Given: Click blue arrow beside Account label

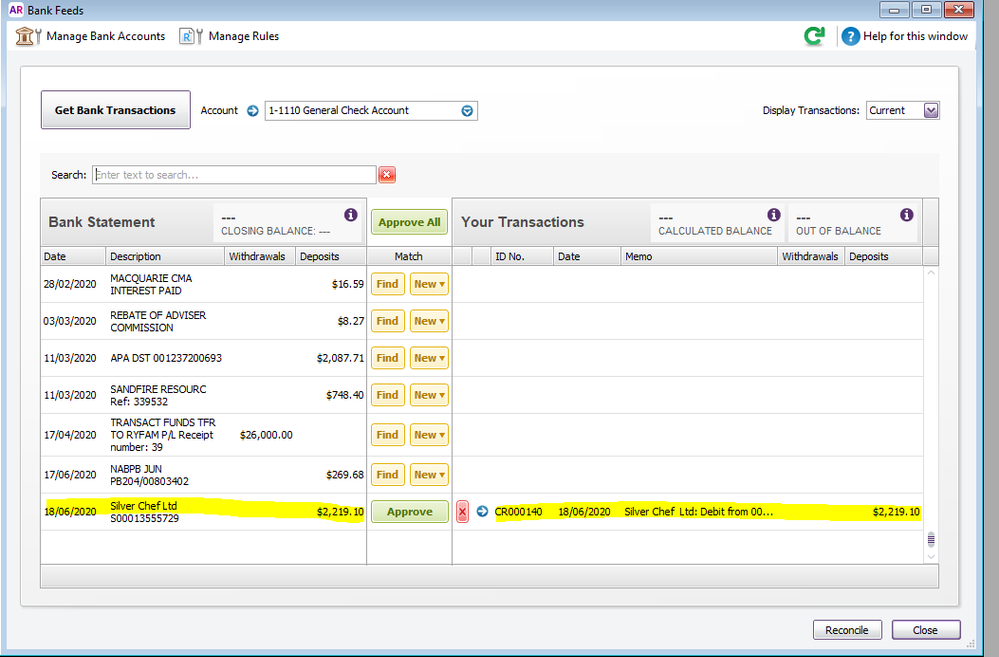Looking at the screenshot, I should point(253,111).
